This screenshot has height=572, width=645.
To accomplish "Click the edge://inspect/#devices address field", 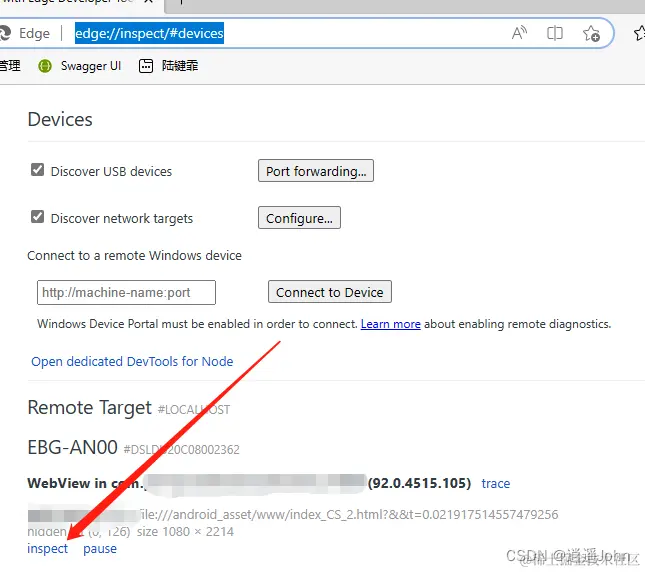I will (x=149, y=33).
